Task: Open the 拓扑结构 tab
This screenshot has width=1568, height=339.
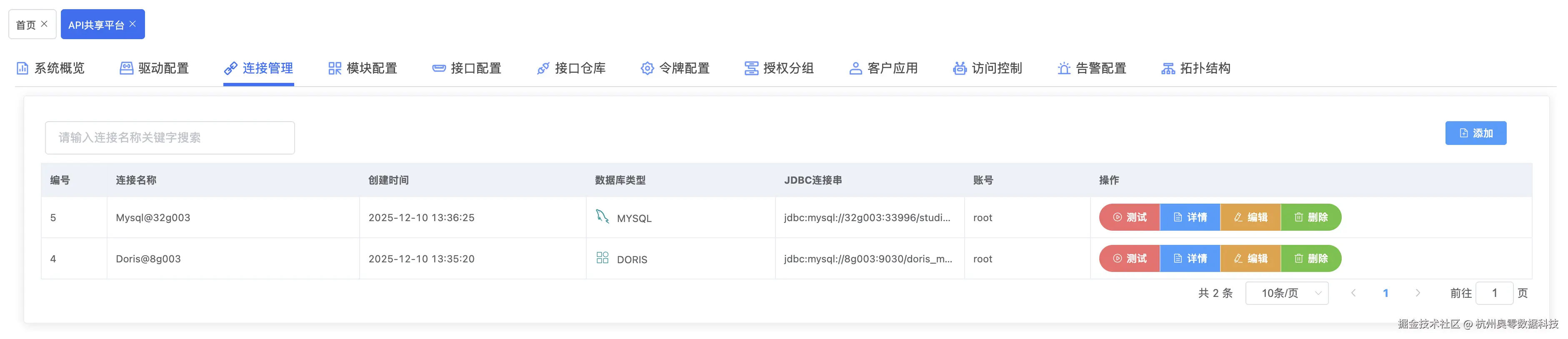Action: pyautogui.click(x=1196, y=68)
